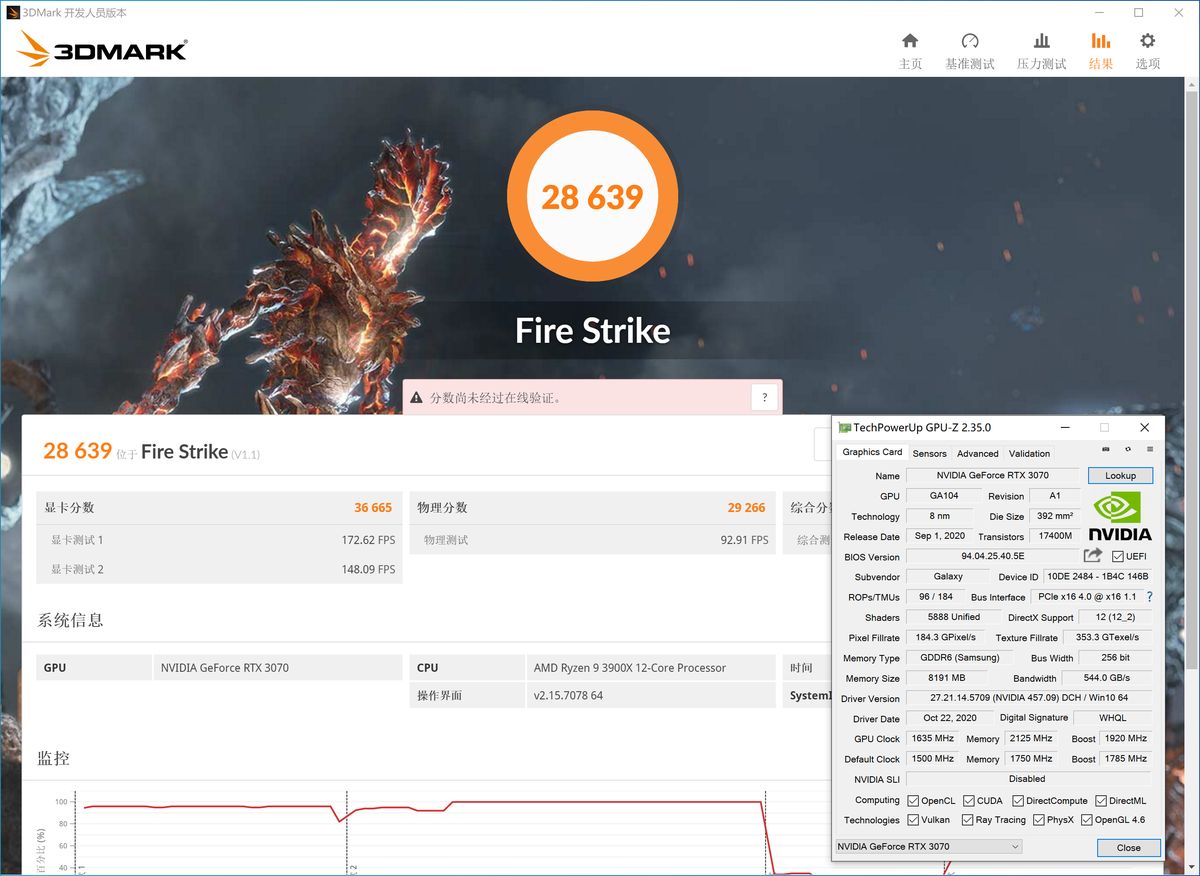Click the Driver Version field in GPU-Z
Image resolution: width=1200 pixels, height=876 pixels.
[x=1029, y=698]
